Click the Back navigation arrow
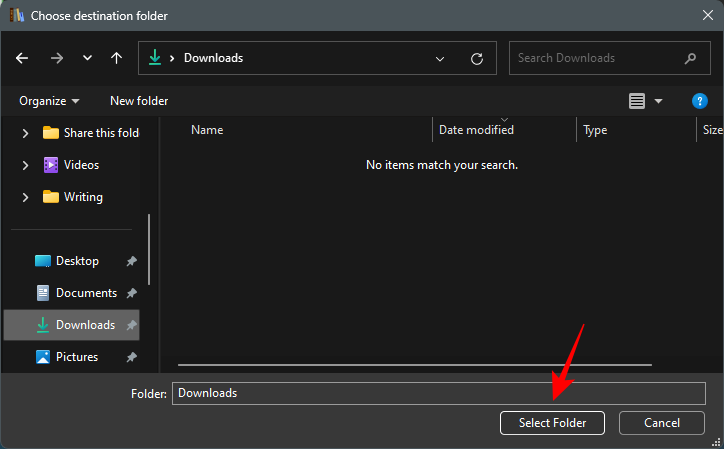Screen dimensions: 724x449 [x=22, y=58]
